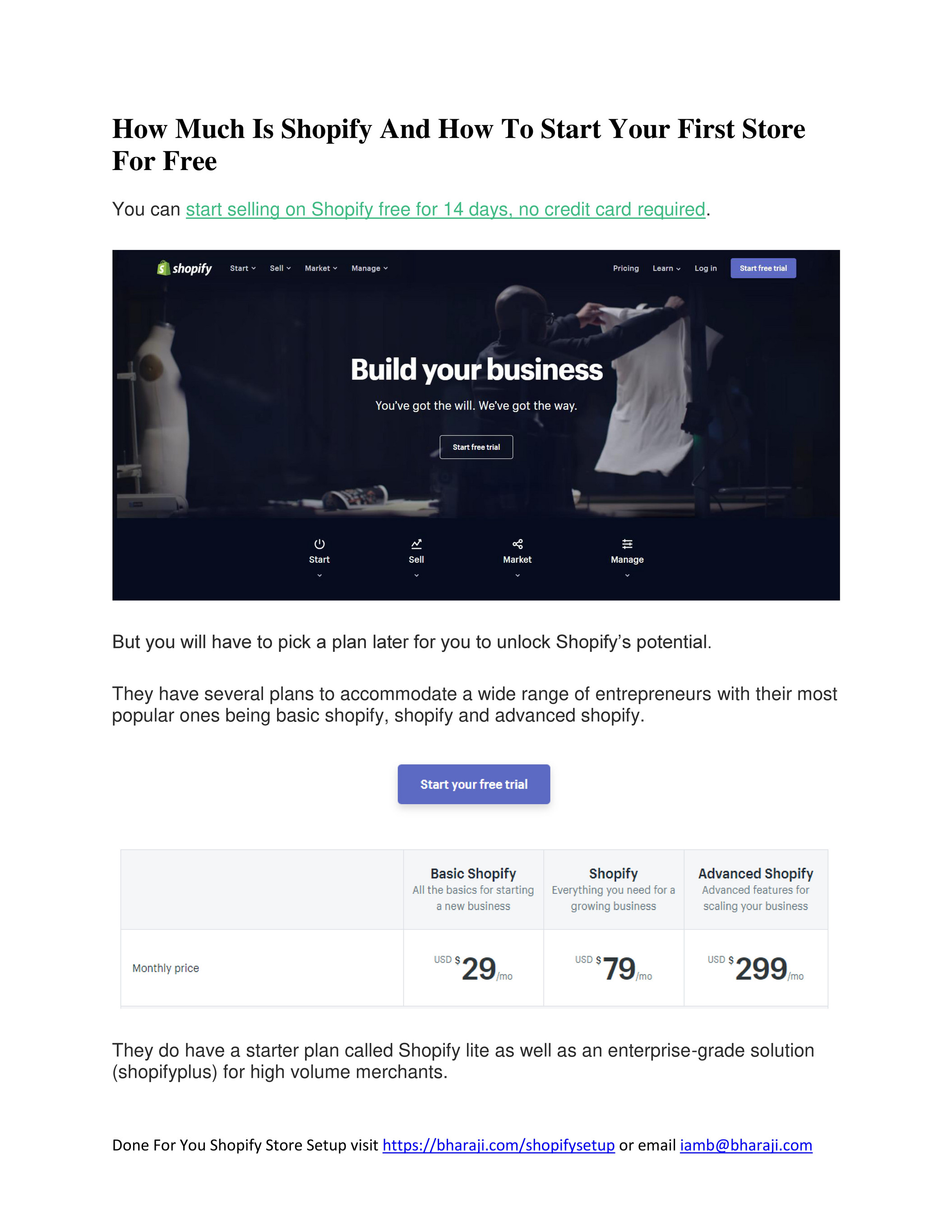952x1232 pixels.
Task: Open the Pricing menu item
Action: point(626,268)
